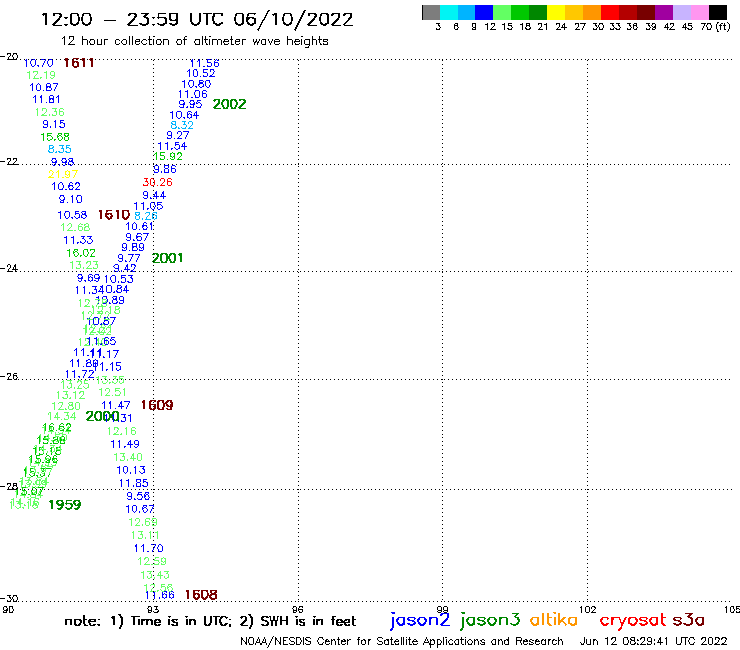Select the time marker 1611
The width and height of the screenshot is (740, 650).
[x=79, y=62]
